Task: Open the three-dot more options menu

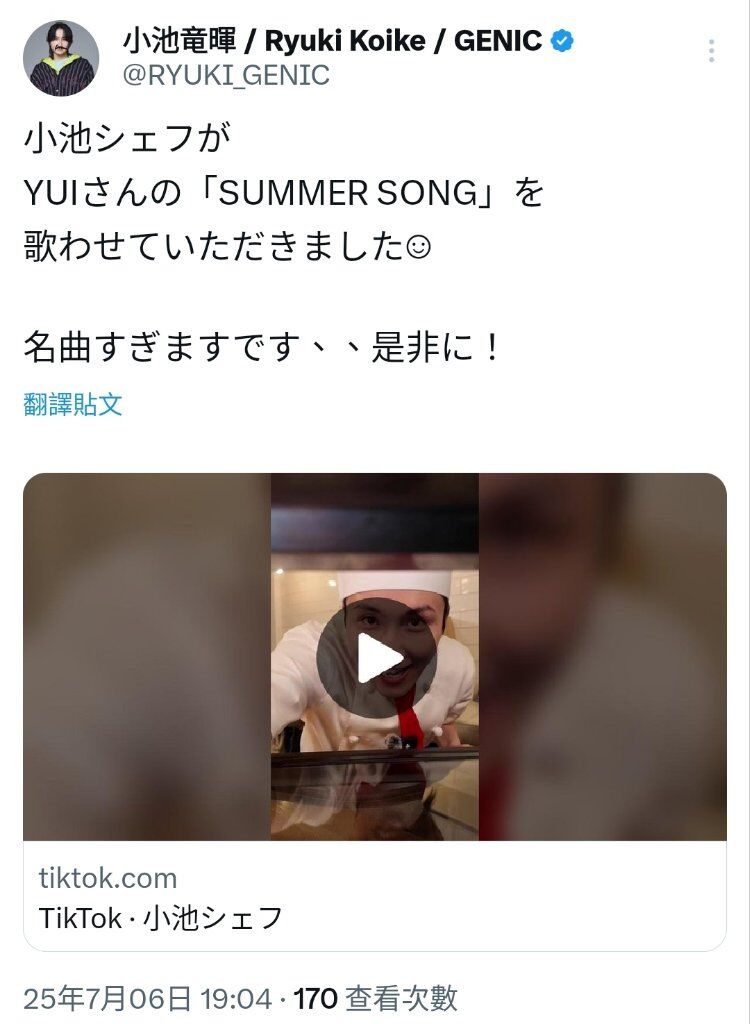Action: tap(711, 51)
